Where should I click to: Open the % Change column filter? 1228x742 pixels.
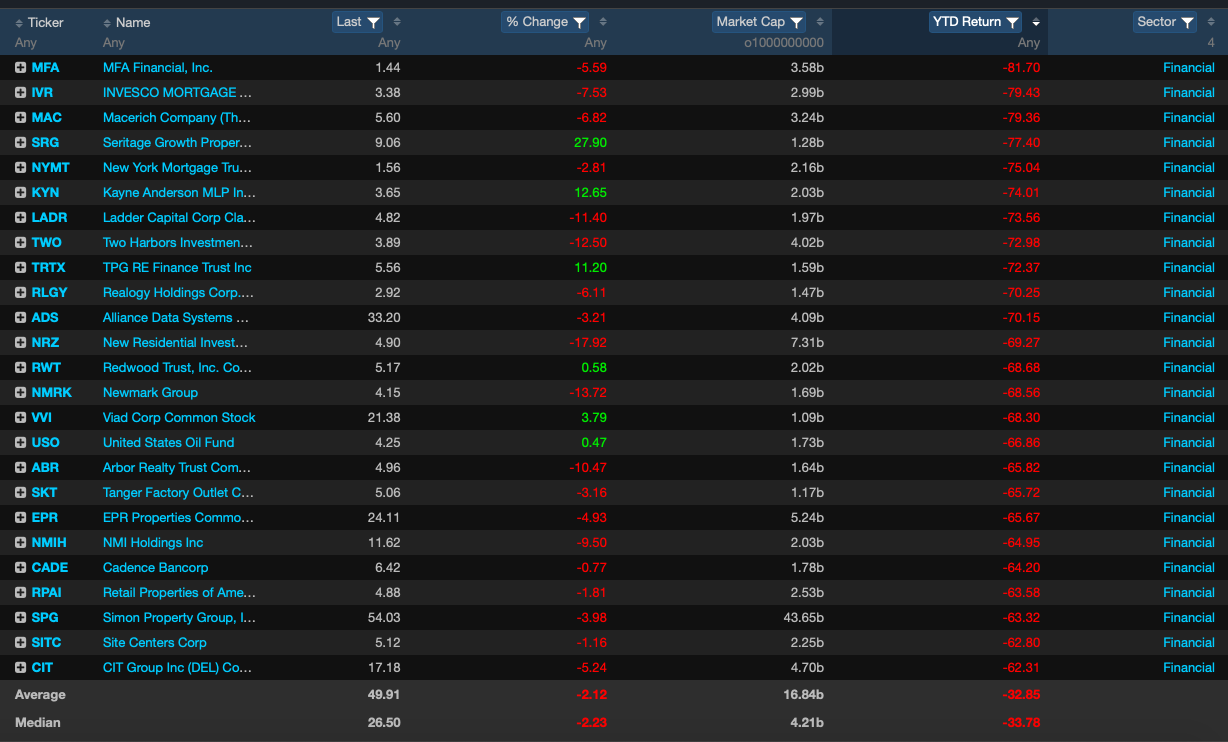(546, 22)
